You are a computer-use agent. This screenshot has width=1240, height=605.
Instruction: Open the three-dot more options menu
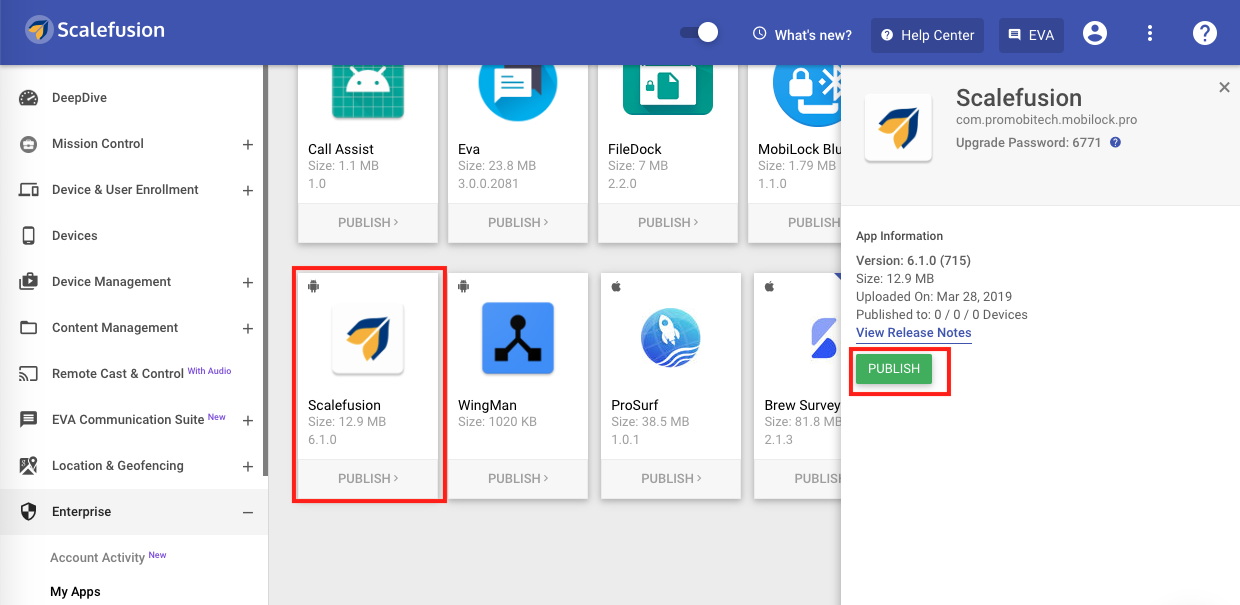coord(1150,34)
